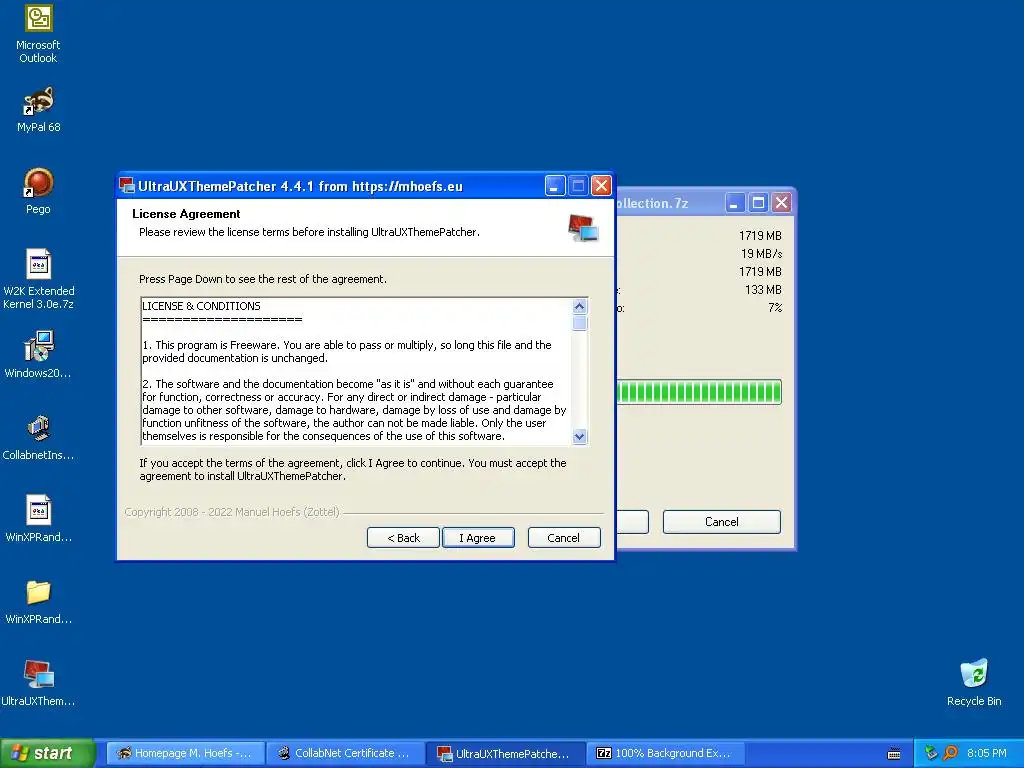Click the 7% value in 7z window

775,308
